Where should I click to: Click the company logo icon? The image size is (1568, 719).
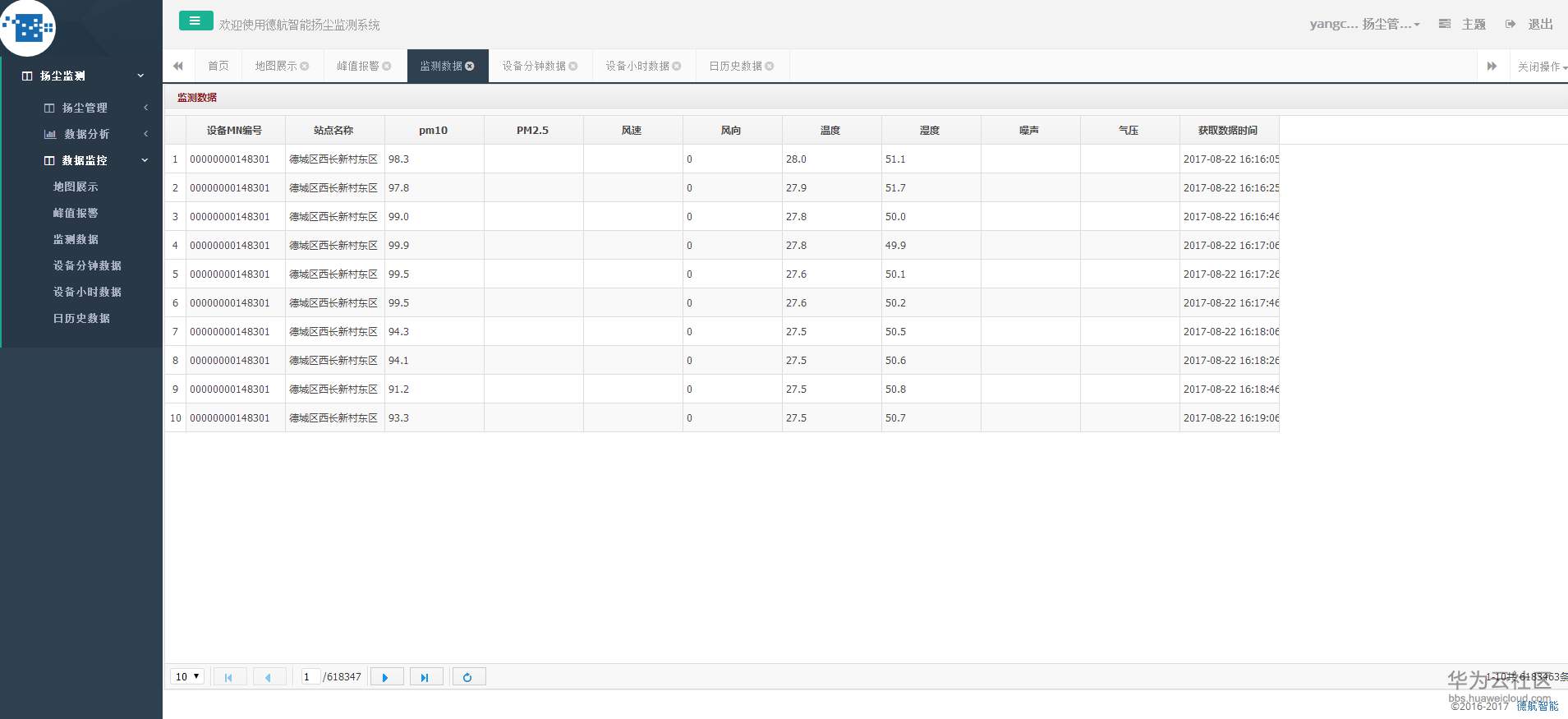[27, 27]
